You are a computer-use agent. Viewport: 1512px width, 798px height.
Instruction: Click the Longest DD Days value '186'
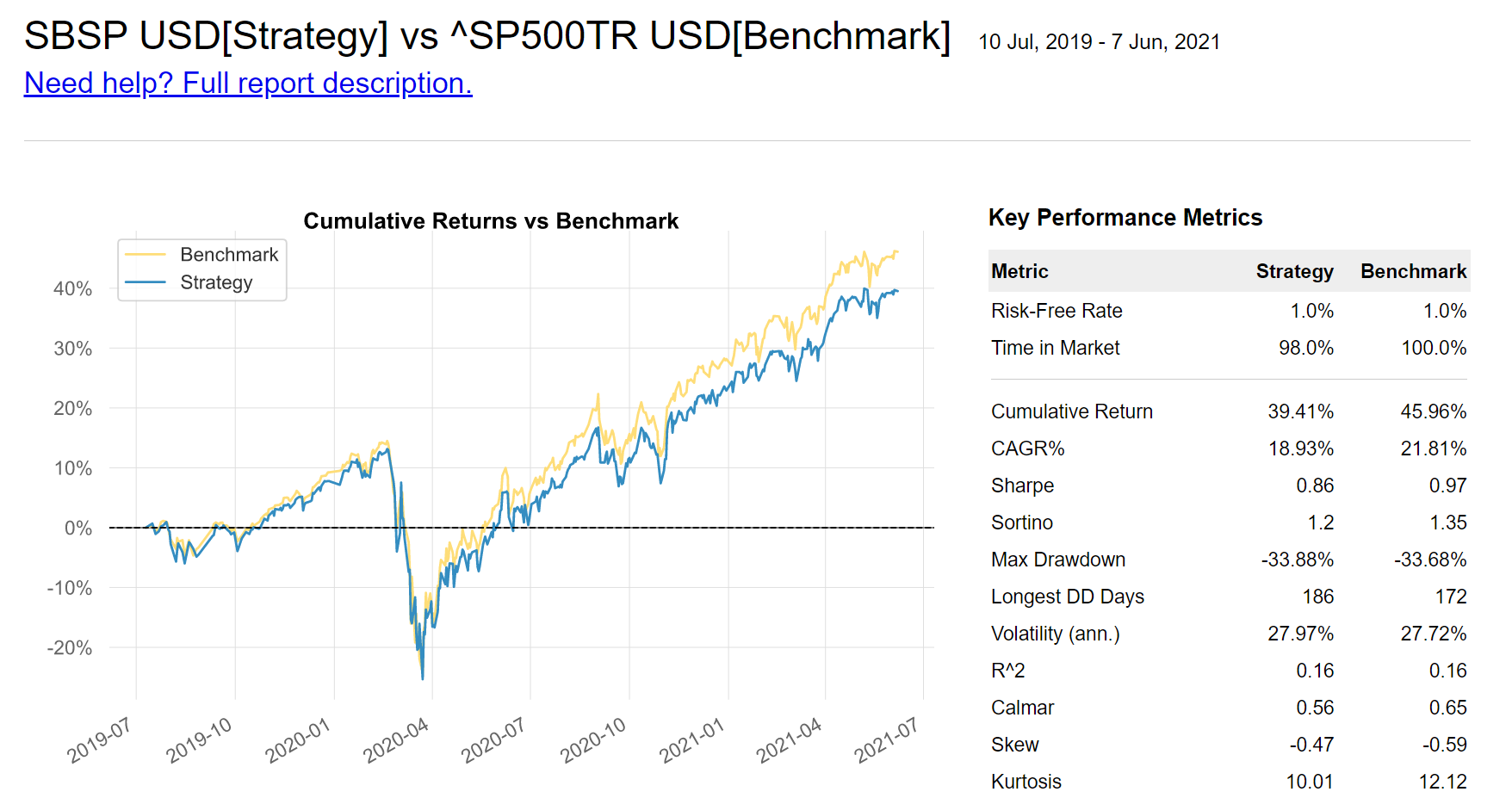[1317, 597]
